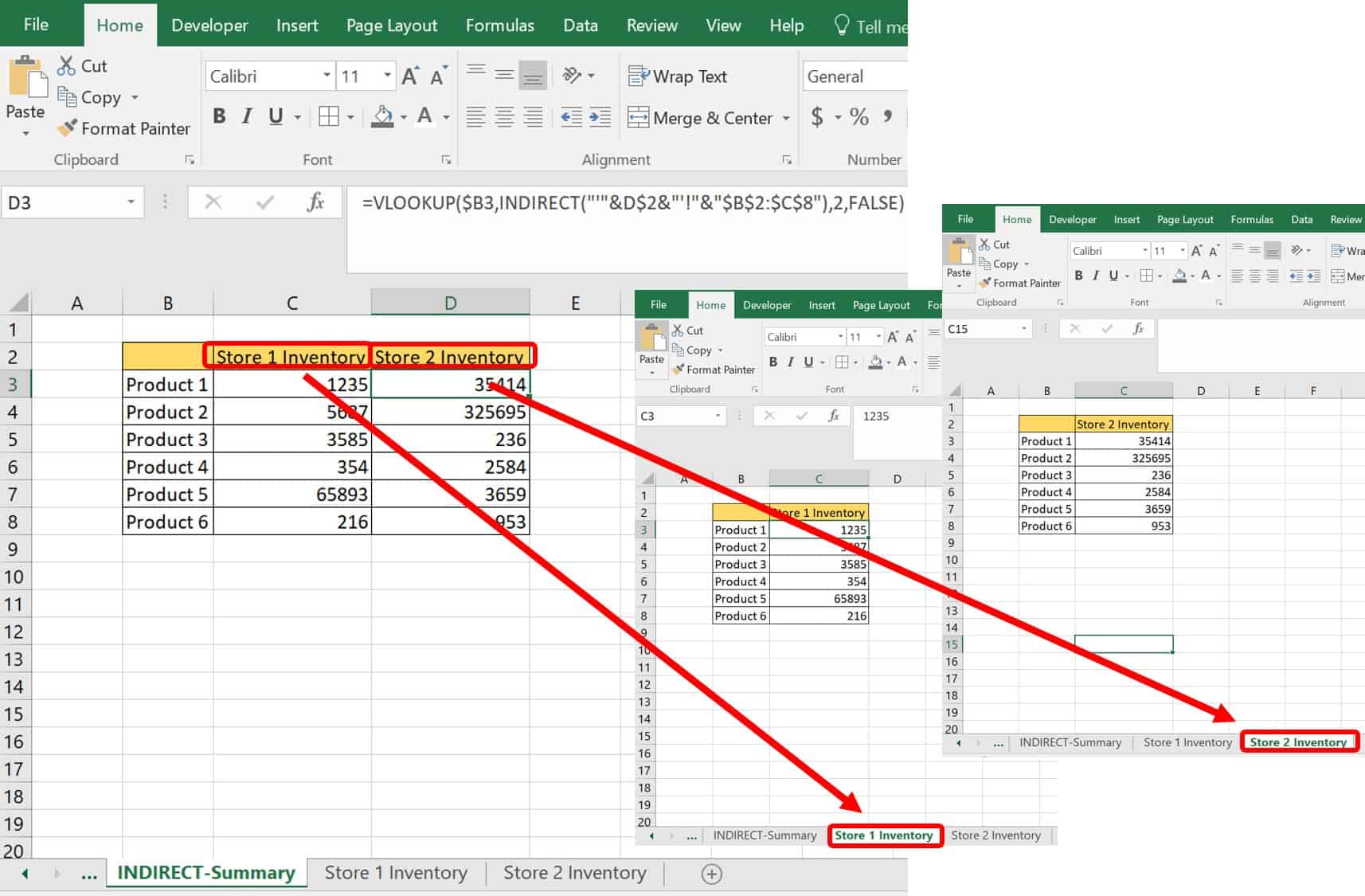
Task: Click middle align icon in main ribbon
Action: 504,75
